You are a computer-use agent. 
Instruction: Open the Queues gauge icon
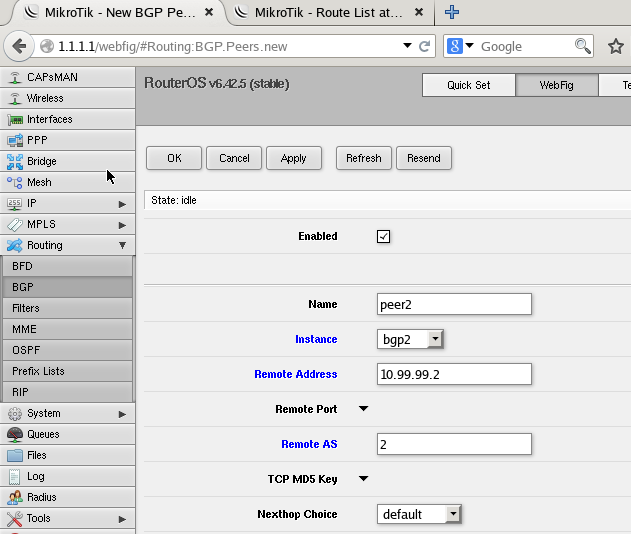15,435
